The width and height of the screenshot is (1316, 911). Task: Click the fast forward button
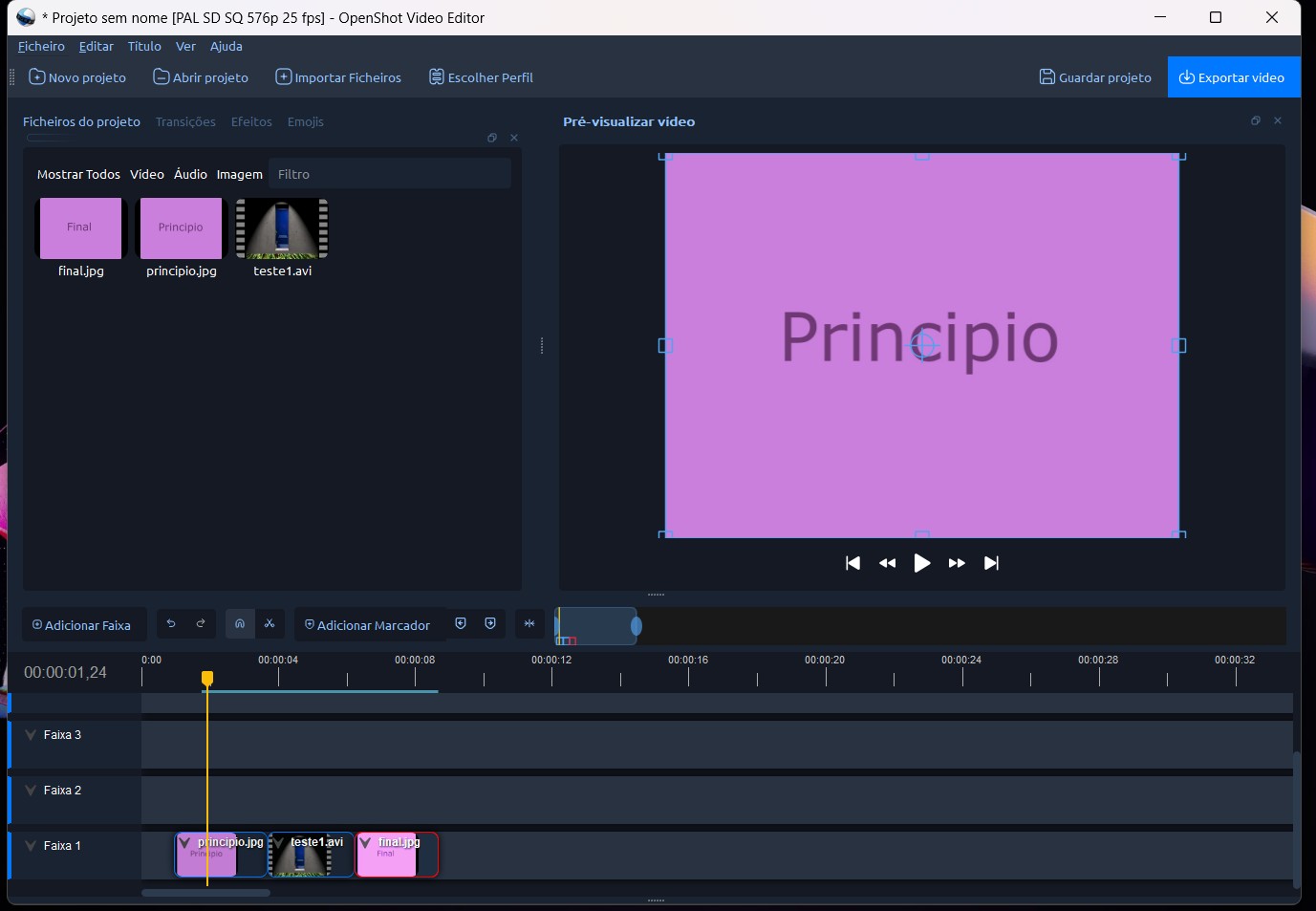957,563
